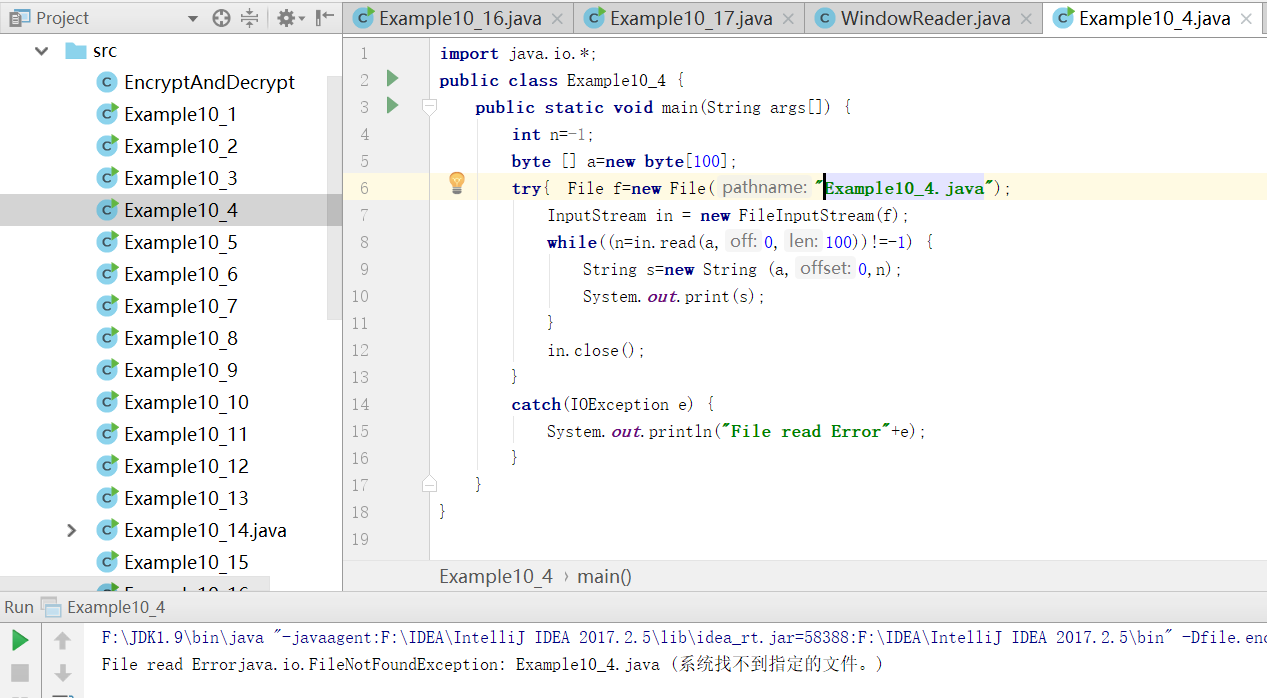This screenshot has height=698, width=1267.
Task: Open EncryptAndDecrypt in project tree
Action: 209,83
